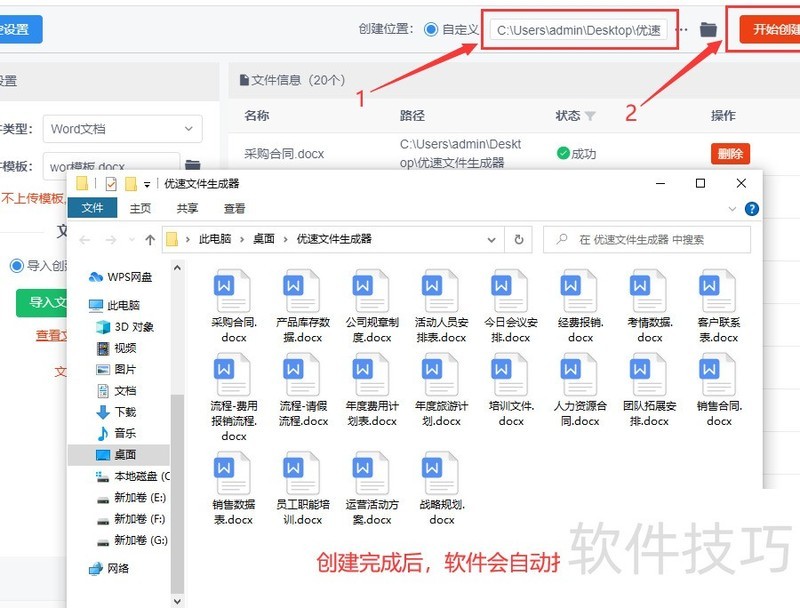Click inside the output path input field

point(580,29)
